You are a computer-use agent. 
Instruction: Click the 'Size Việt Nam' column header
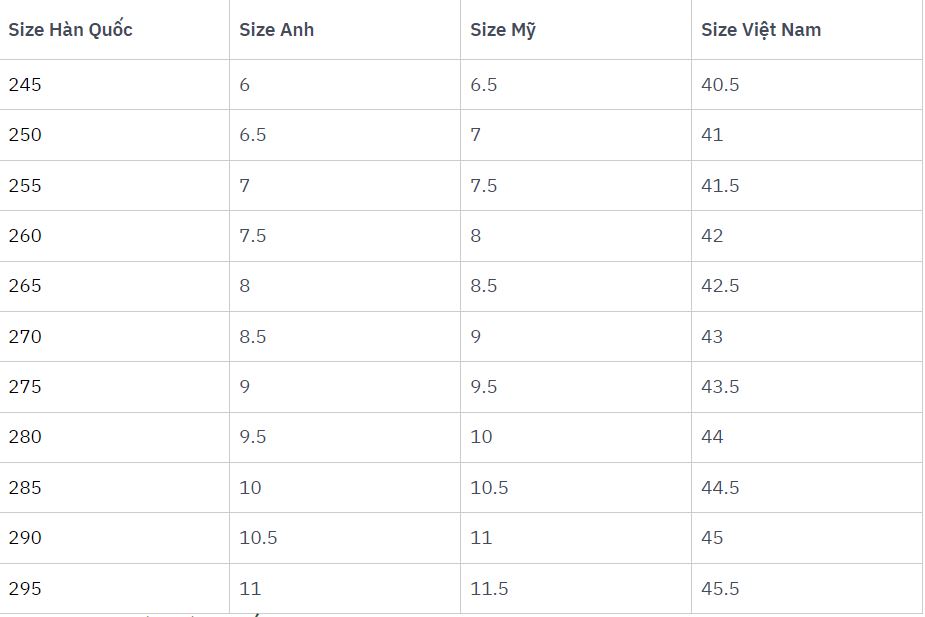coord(761,30)
